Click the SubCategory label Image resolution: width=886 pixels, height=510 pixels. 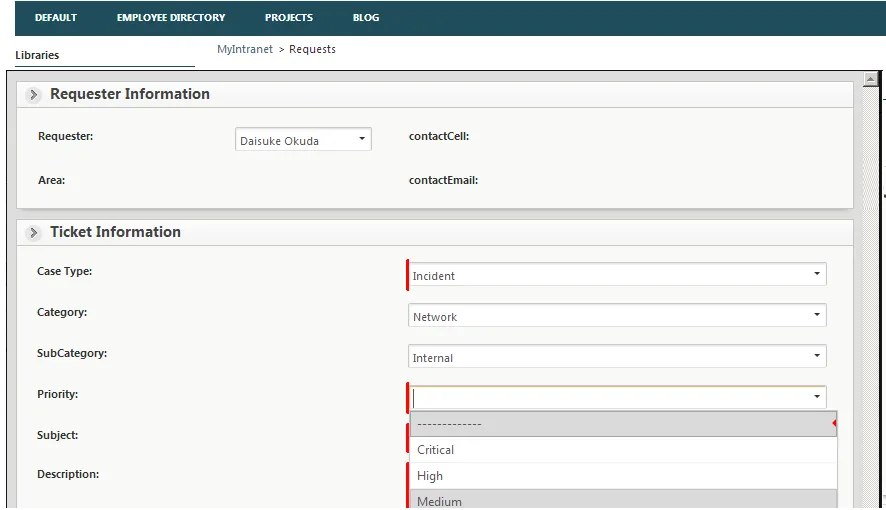coord(72,354)
